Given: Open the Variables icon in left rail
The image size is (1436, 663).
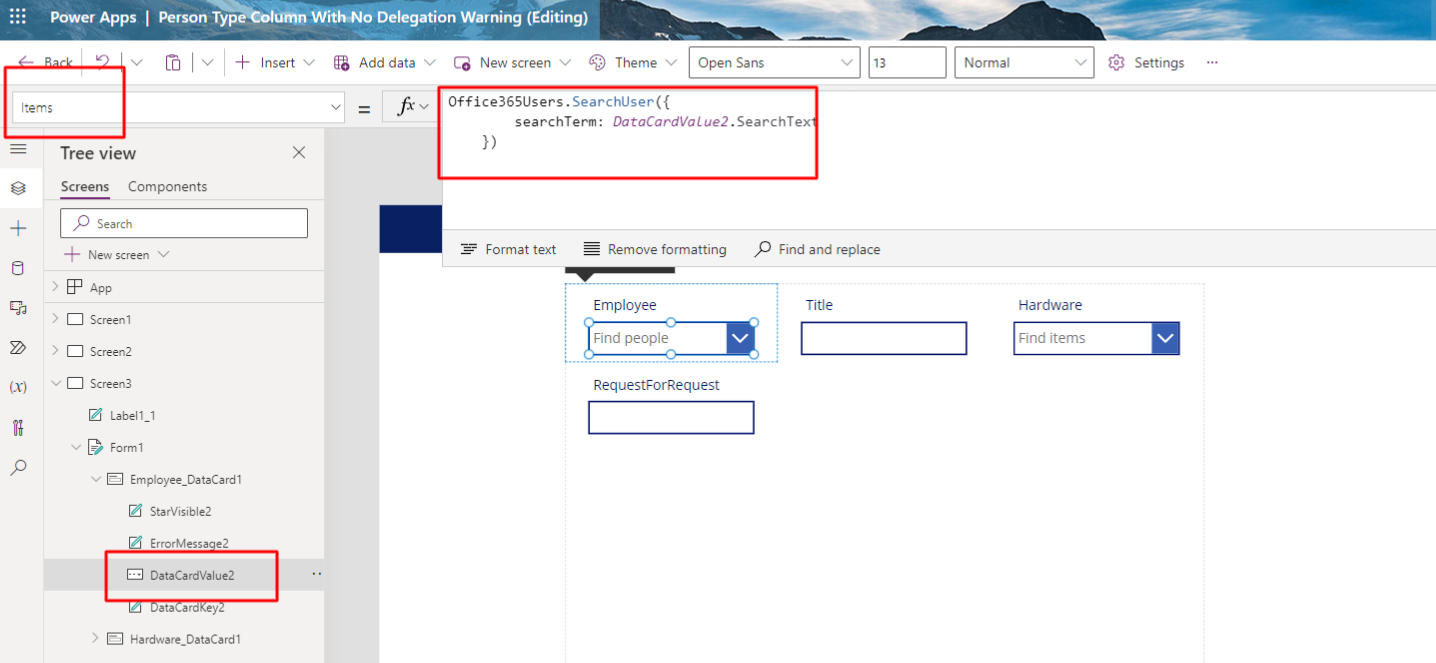Looking at the screenshot, I should 18,387.
